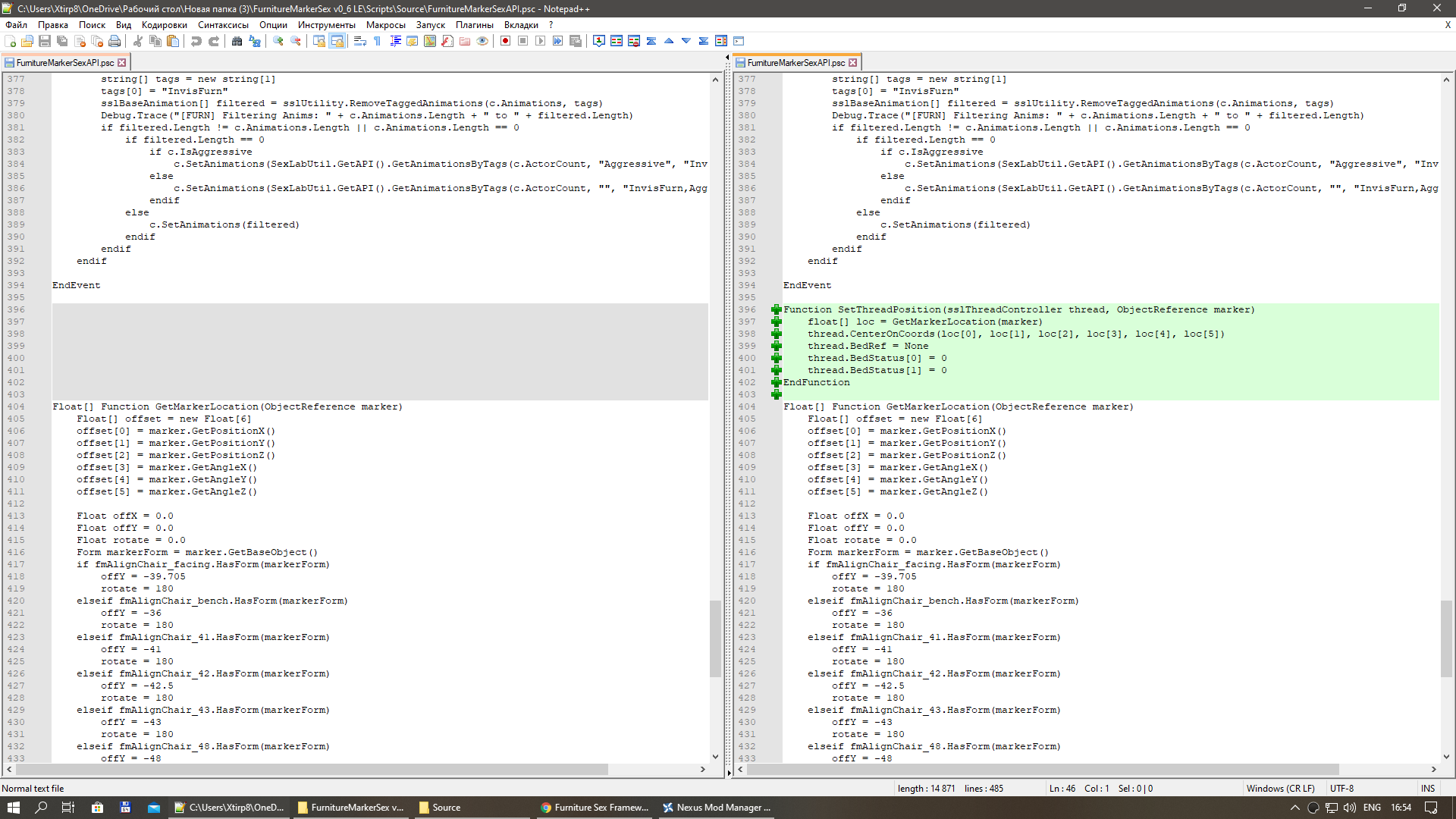1456x819 pixels.
Task: Open the Source folder taskbar button
Action: click(472, 808)
